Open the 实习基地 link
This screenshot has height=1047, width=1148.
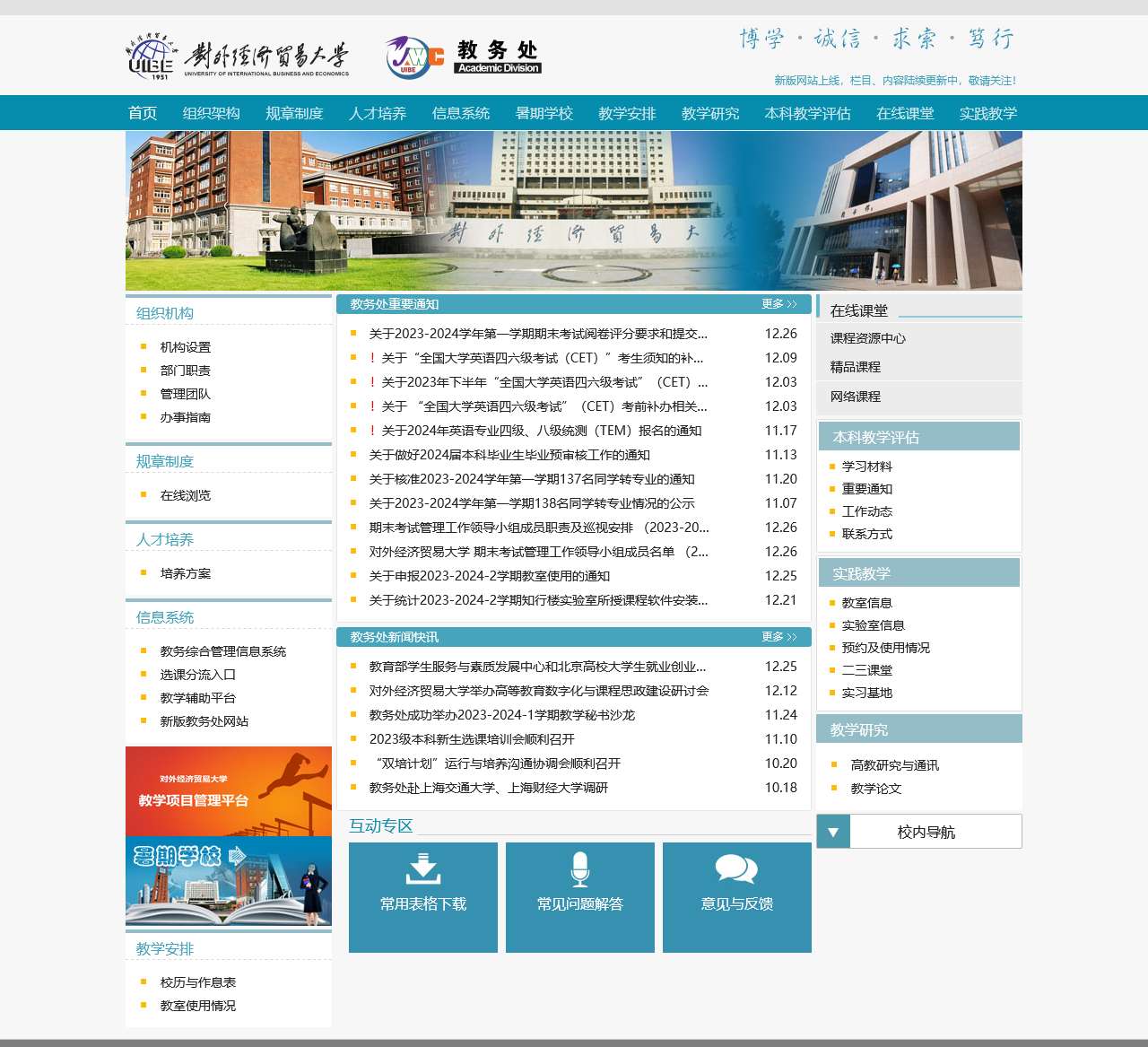coord(867,693)
